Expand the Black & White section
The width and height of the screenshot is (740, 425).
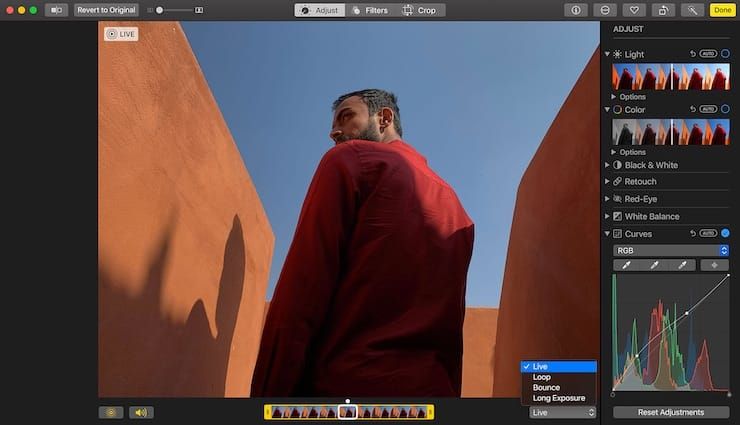607,165
